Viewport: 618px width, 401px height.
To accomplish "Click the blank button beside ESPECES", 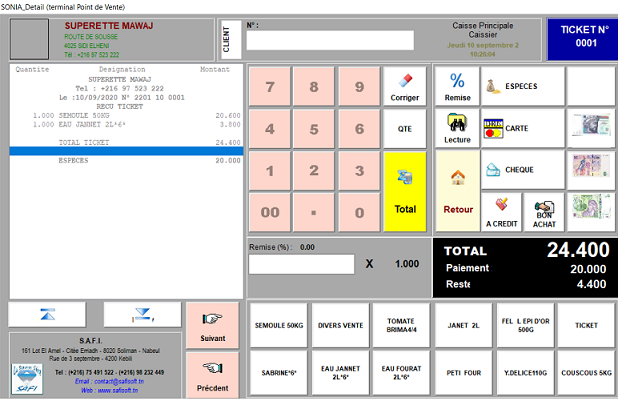I will (x=591, y=86).
